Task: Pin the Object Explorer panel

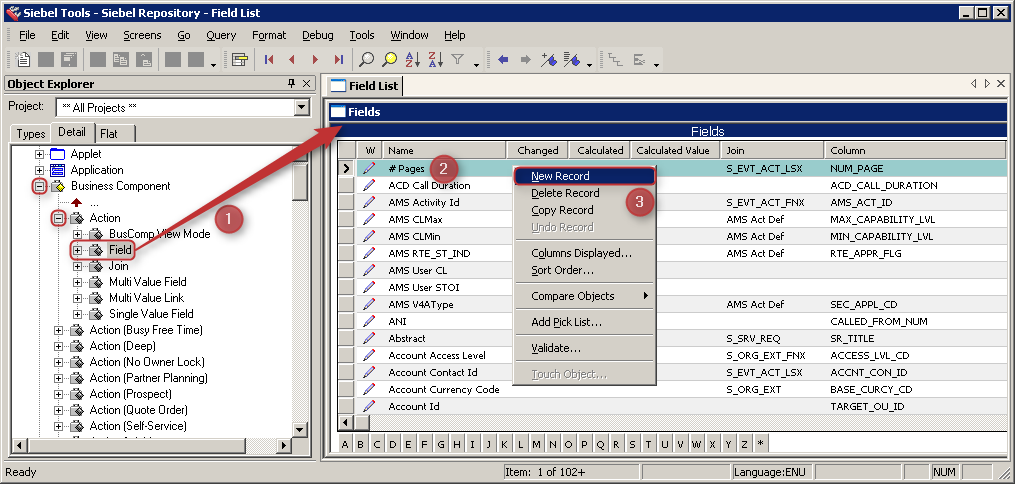Action: tap(291, 83)
